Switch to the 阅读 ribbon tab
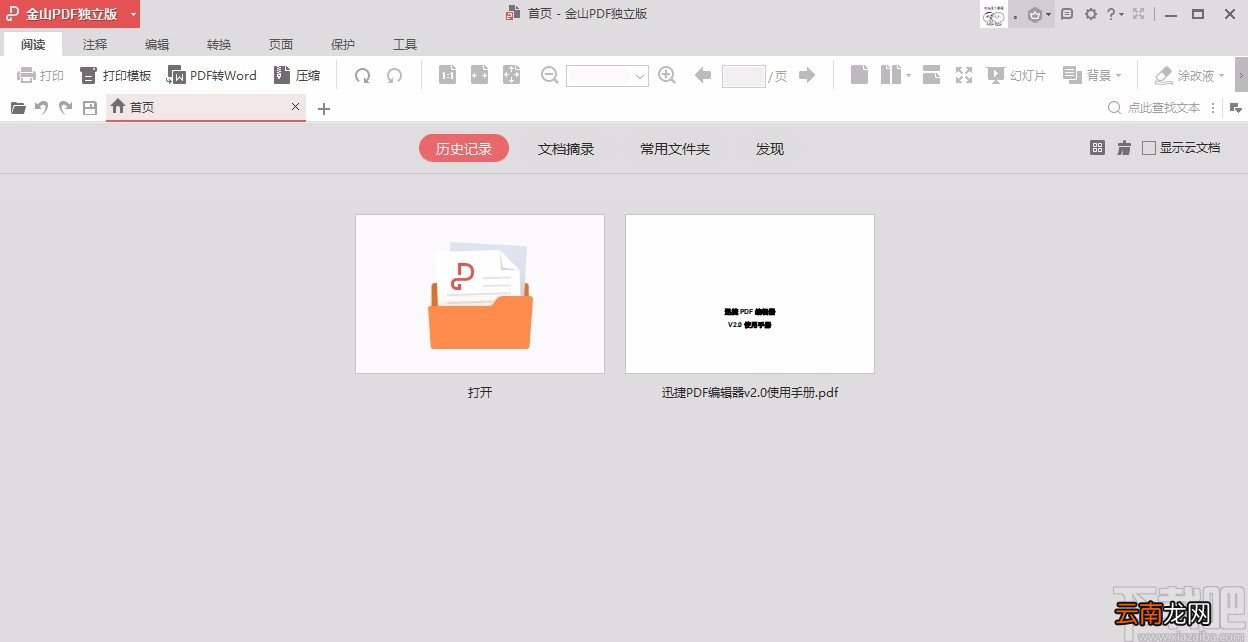Viewport: 1248px width, 642px height. [x=33, y=44]
